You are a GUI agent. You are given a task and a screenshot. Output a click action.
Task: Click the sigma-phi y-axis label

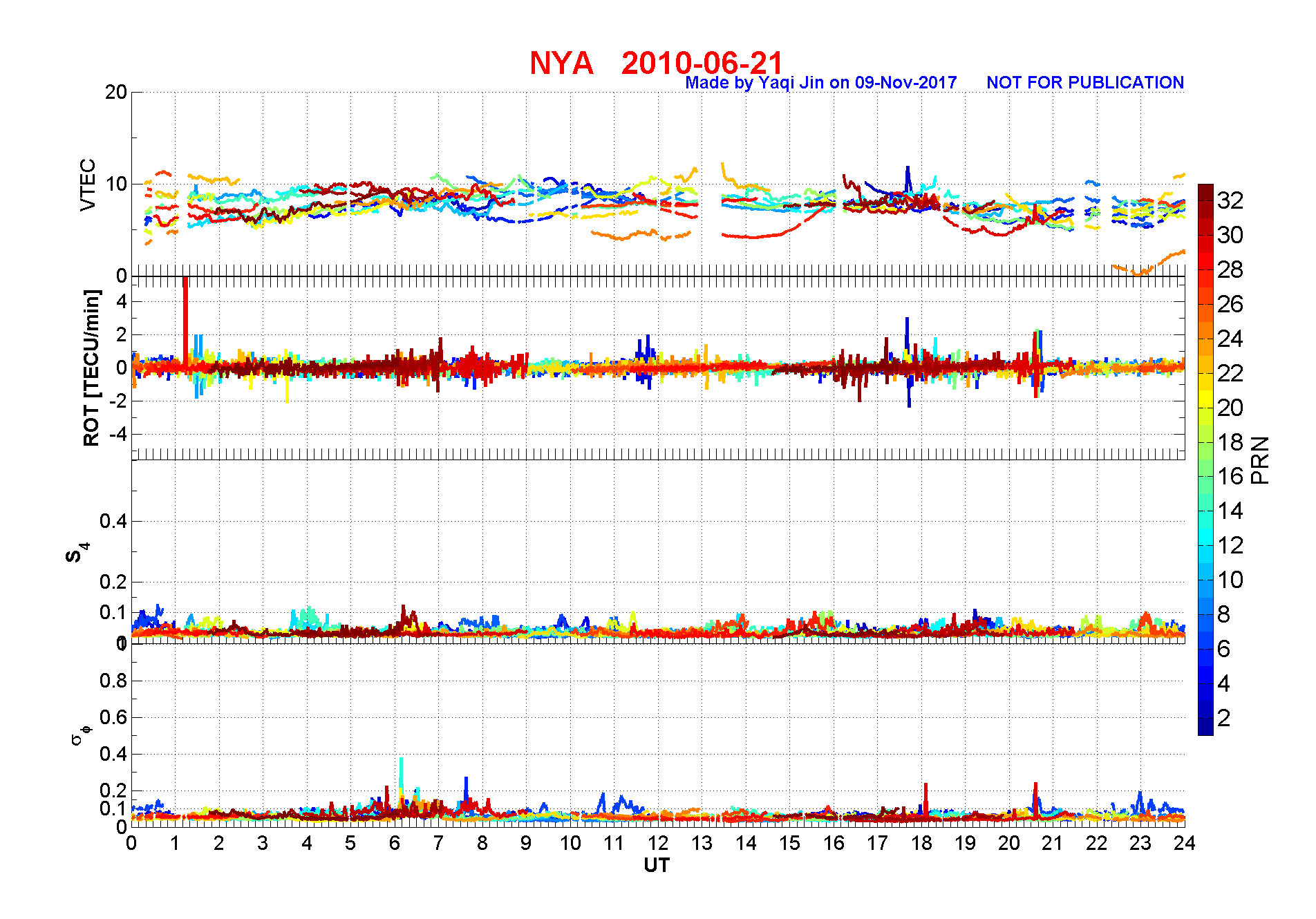[x=80, y=735]
